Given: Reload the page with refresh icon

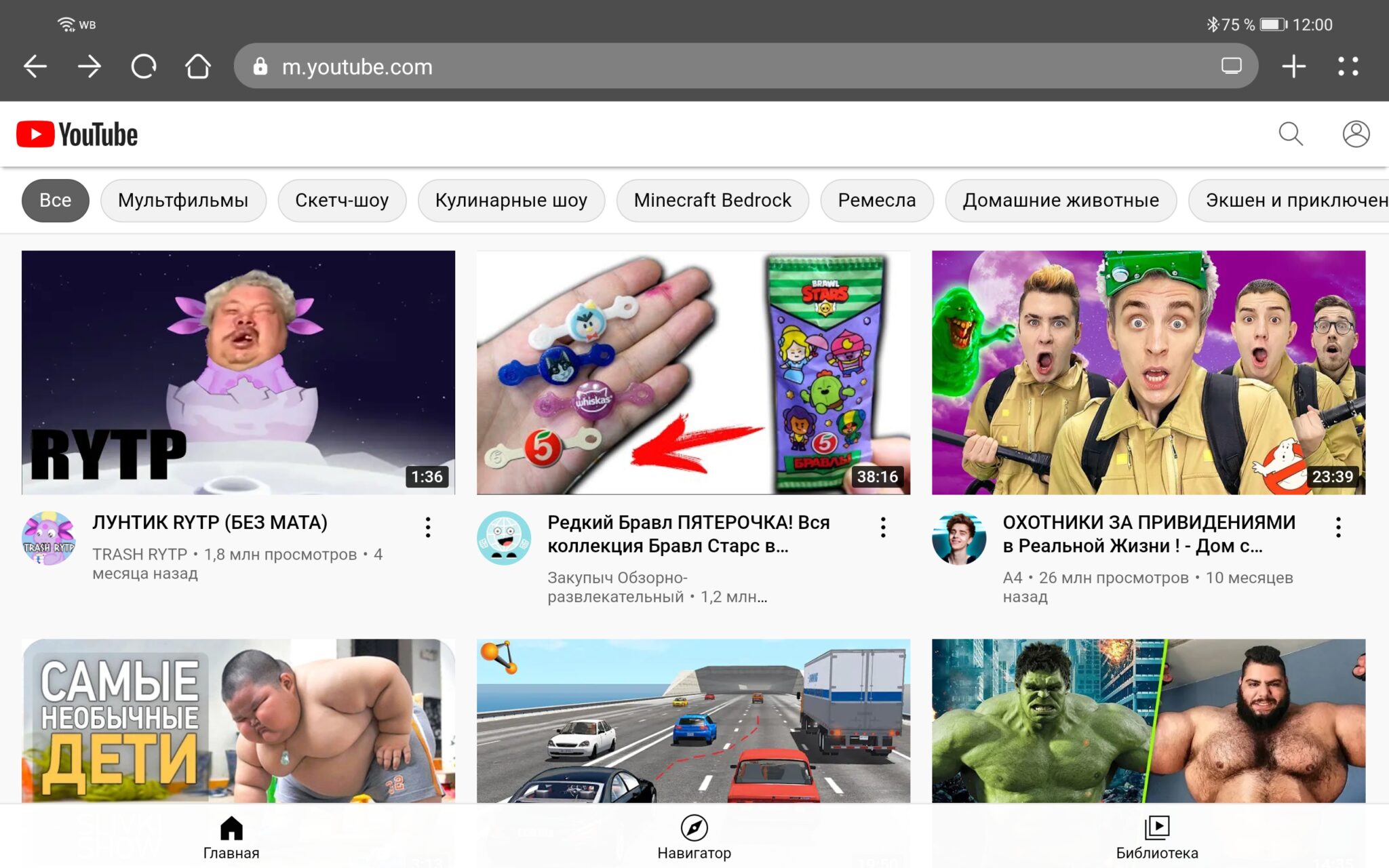Looking at the screenshot, I should coord(144,66).
